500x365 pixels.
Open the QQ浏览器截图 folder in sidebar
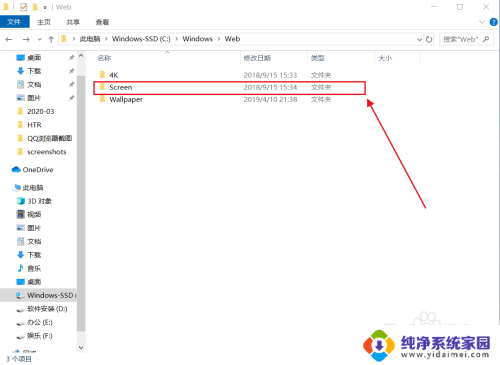click(49, 138)
